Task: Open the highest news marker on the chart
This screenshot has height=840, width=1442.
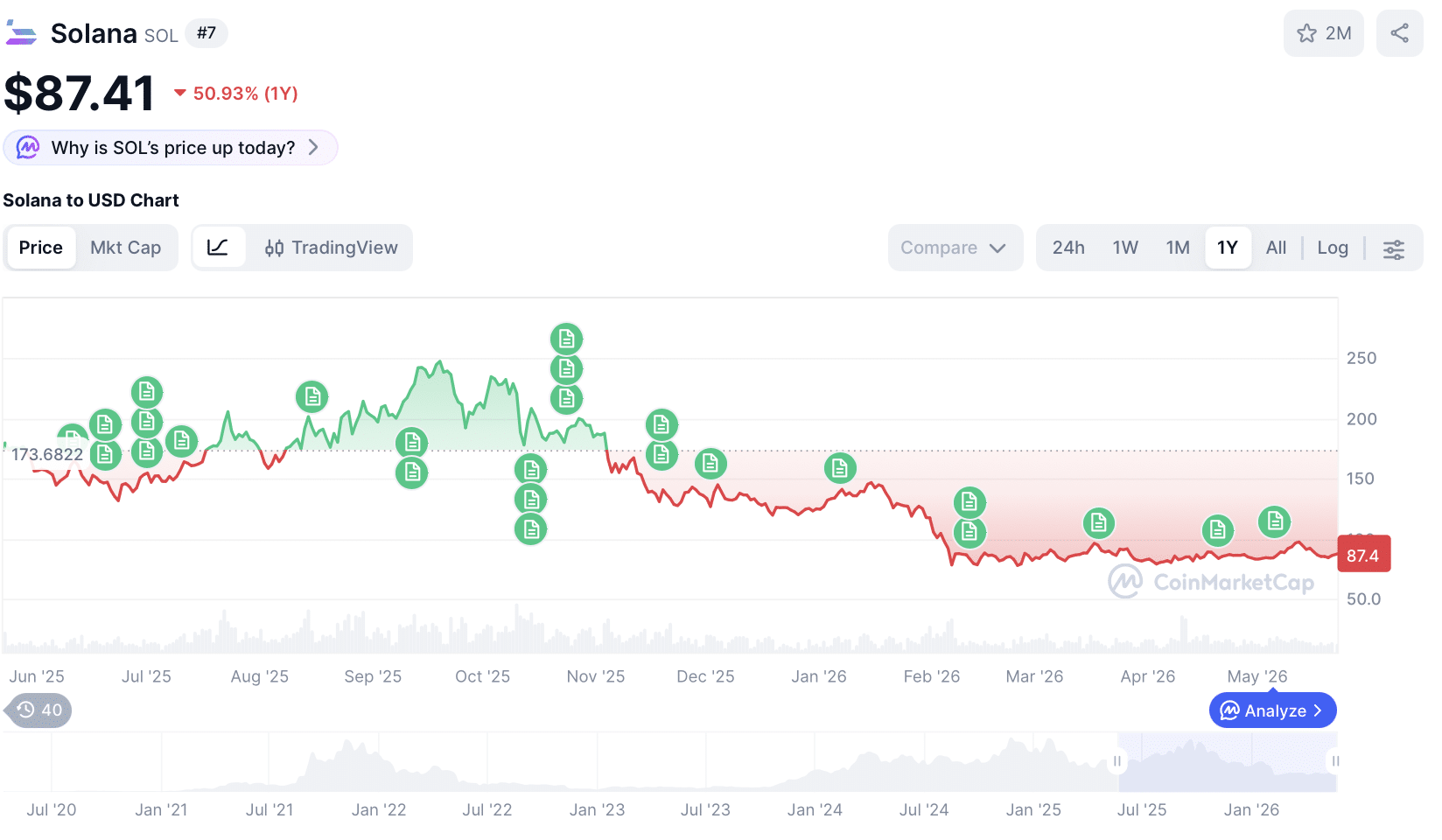Action: coord(566,339)
